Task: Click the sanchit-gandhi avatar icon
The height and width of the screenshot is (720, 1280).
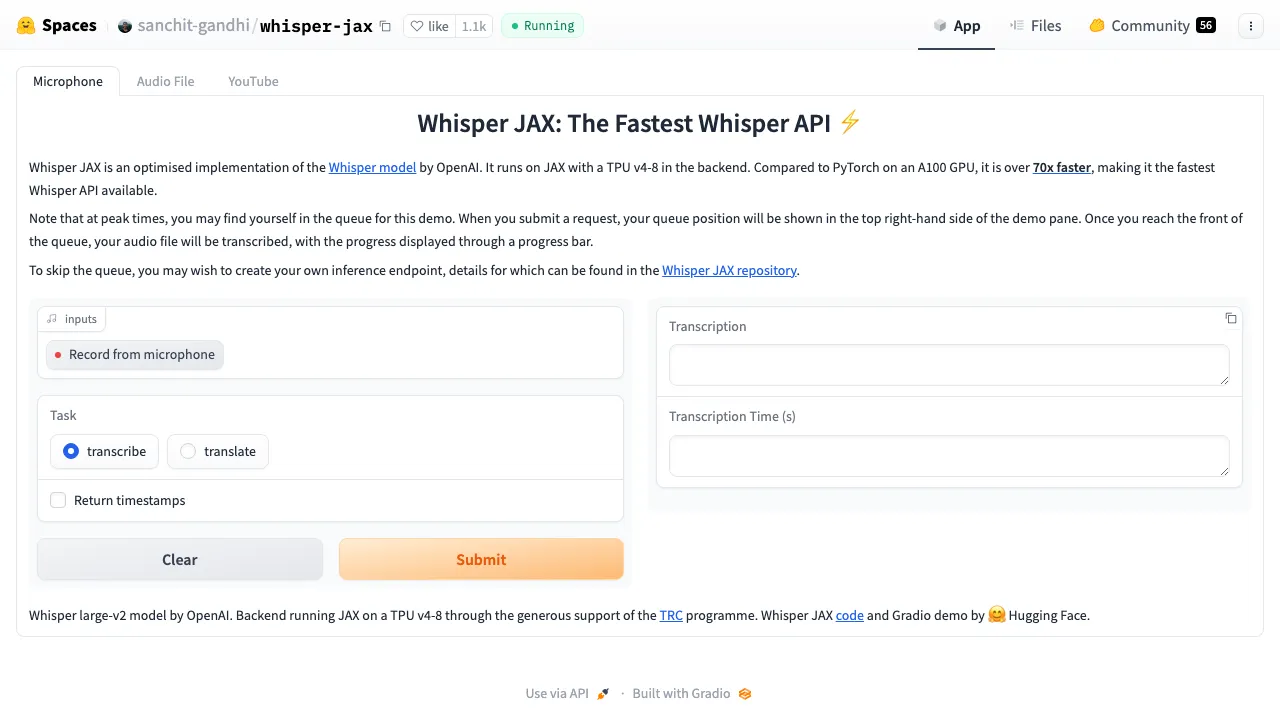Action: pyautogui.click(x=125, y=26)
